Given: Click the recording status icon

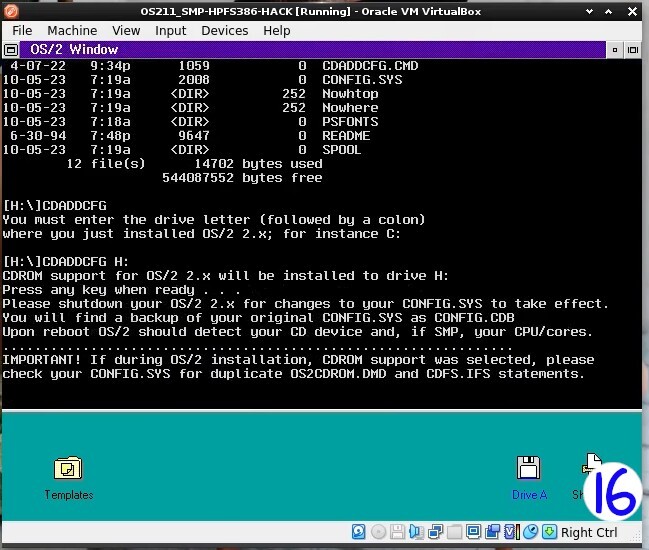Looking at the screenshot, I should [492, 532].
